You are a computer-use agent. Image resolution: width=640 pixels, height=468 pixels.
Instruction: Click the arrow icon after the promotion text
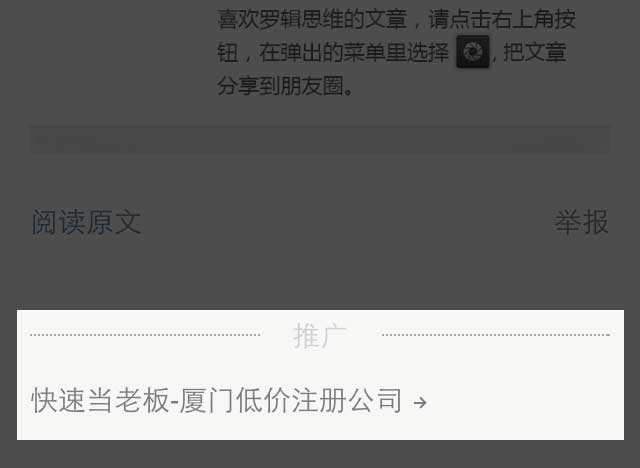[x=420, y=403]
